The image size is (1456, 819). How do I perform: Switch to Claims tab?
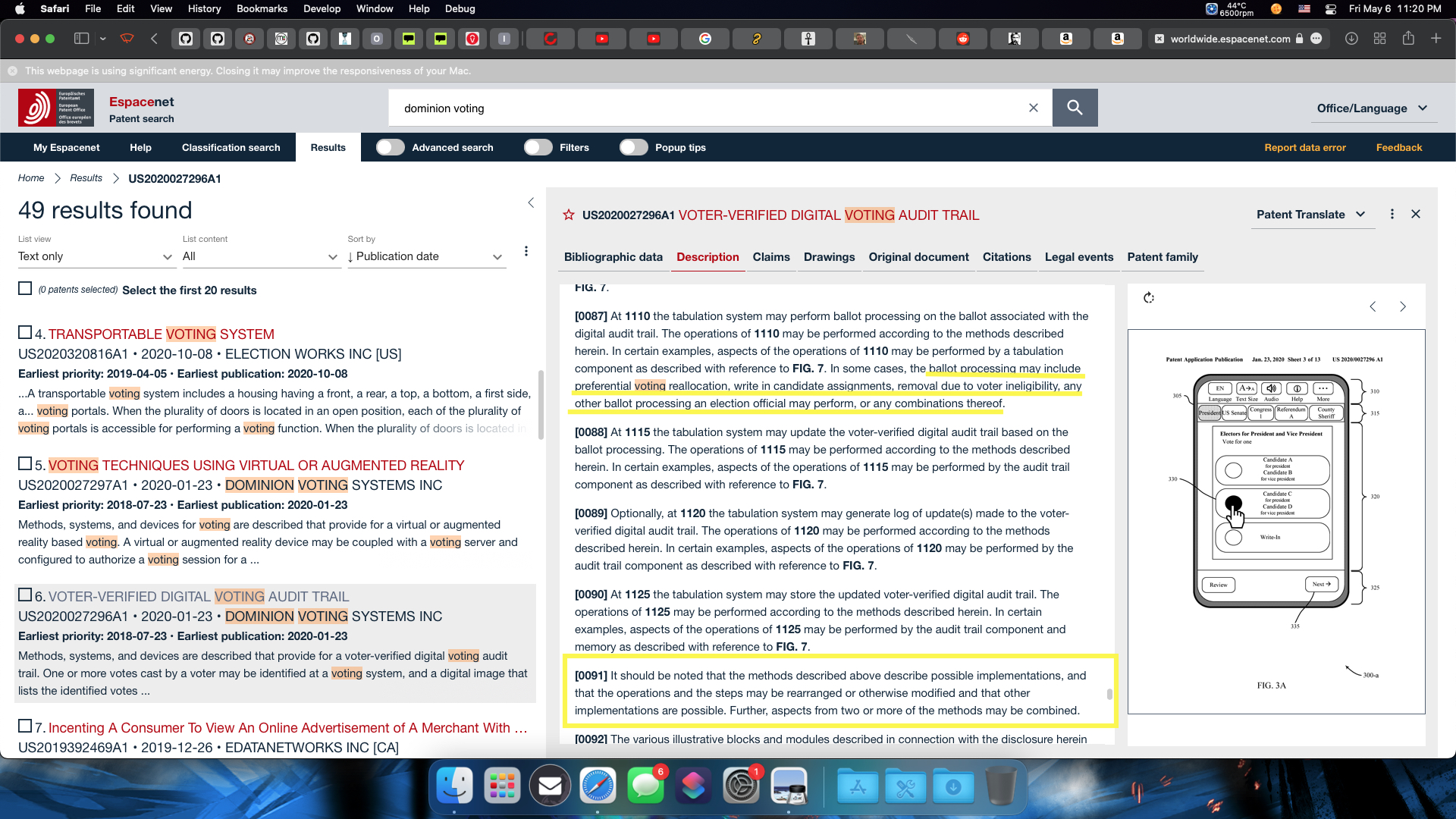coord(770,257)
